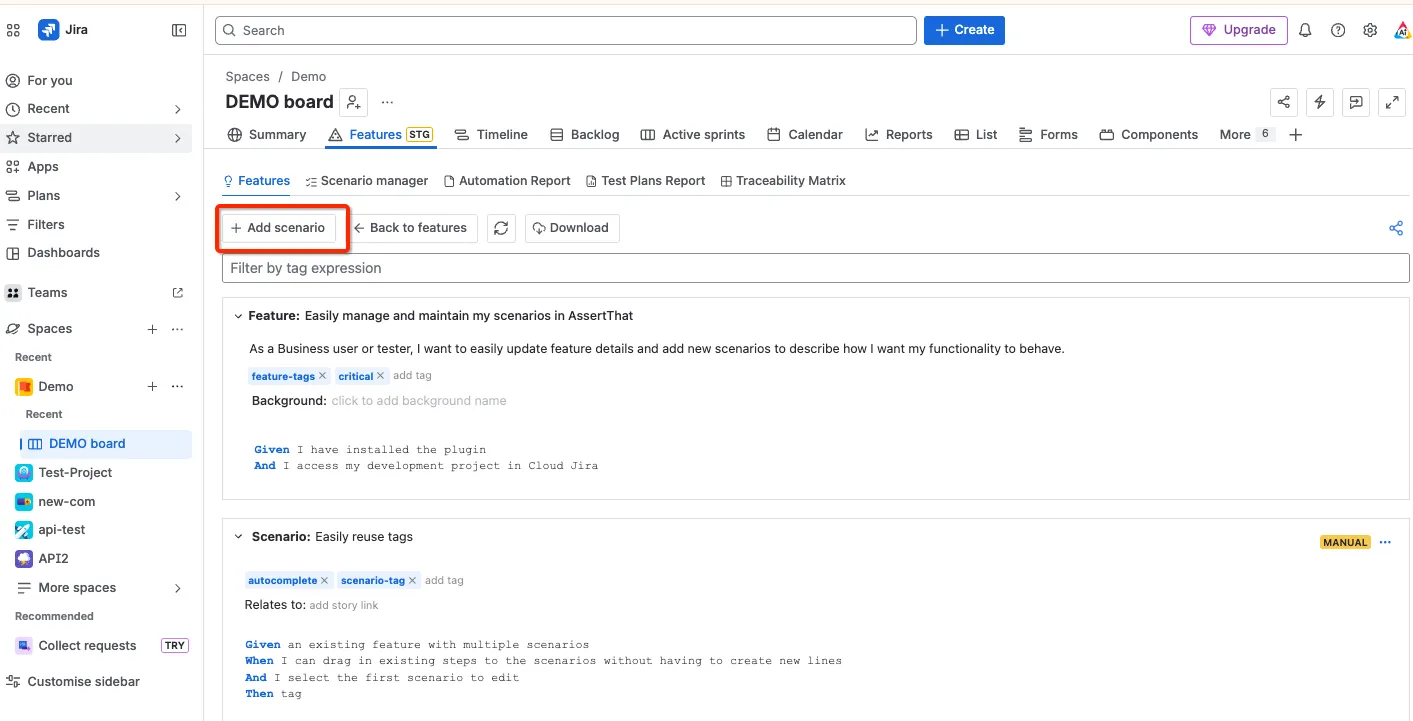Screen dimensions: 1413x721
Task: Open the help question mark icon
Action: 1338,30
